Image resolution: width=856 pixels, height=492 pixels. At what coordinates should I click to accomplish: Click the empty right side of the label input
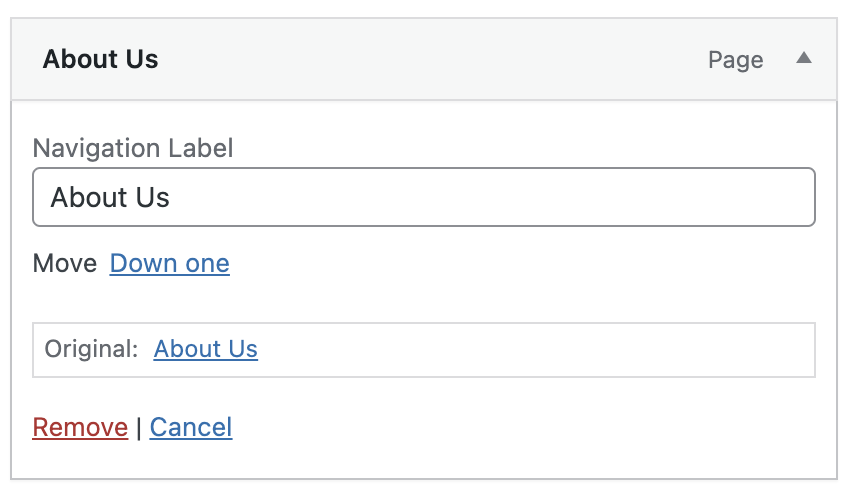[x=650, y=197]
